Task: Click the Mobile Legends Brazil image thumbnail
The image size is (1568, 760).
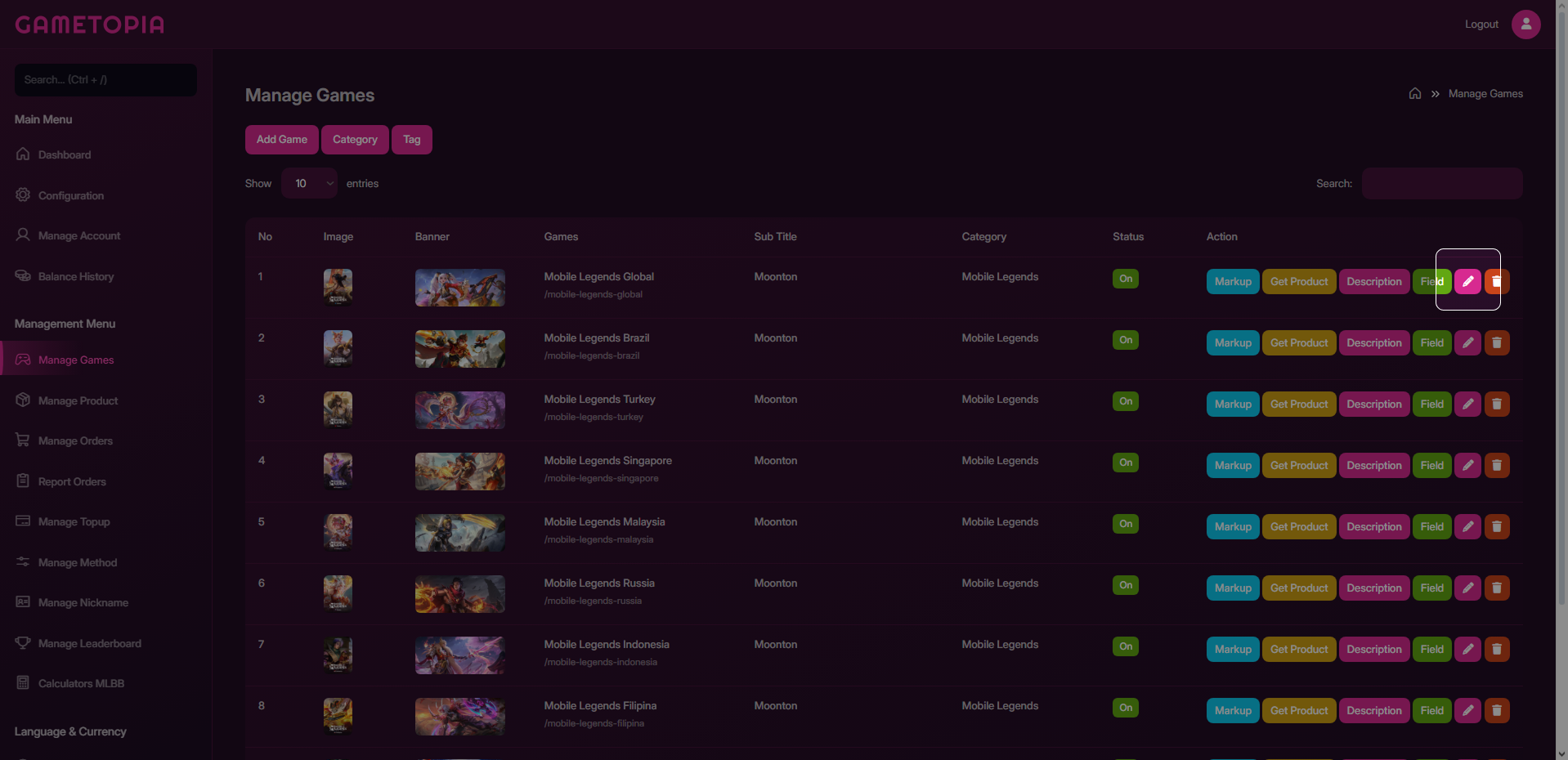Action: (x=338, y=348)
